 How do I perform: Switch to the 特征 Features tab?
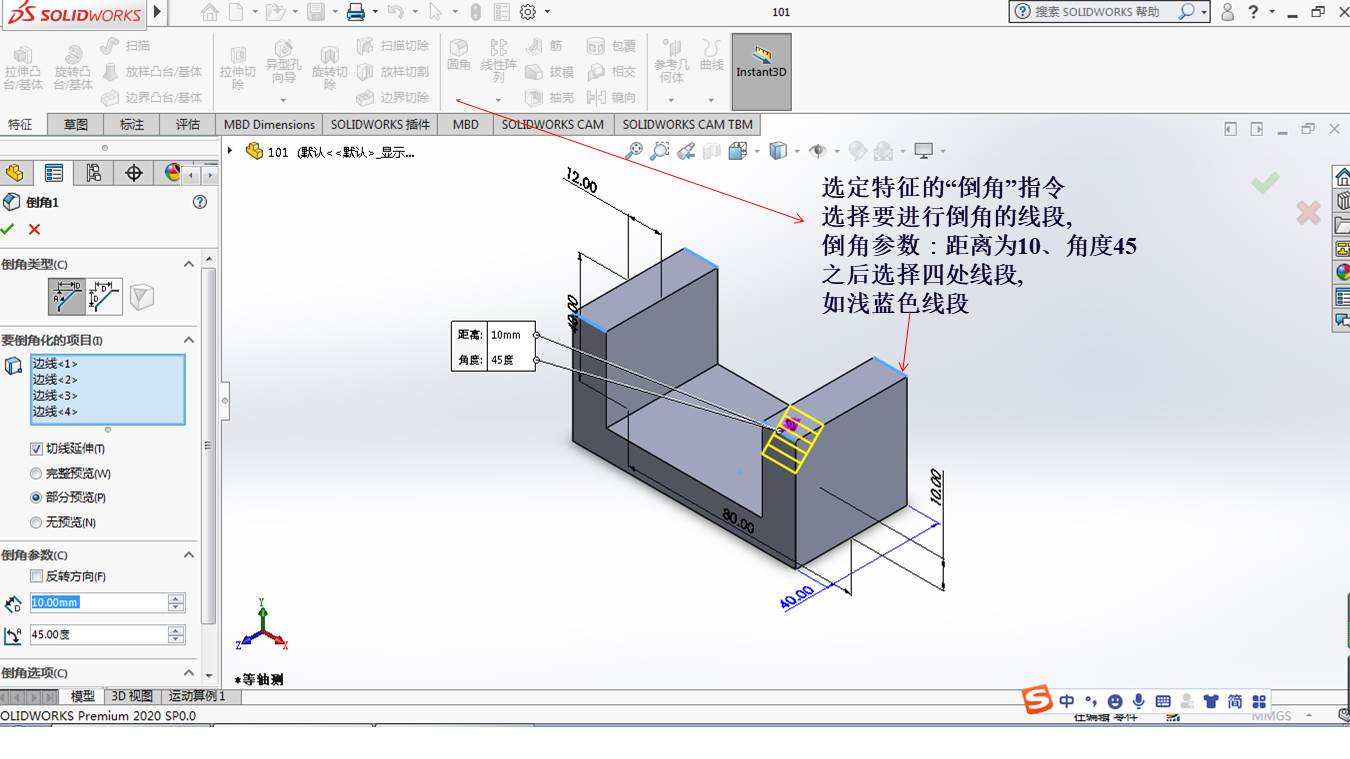(x=20, y=124)
